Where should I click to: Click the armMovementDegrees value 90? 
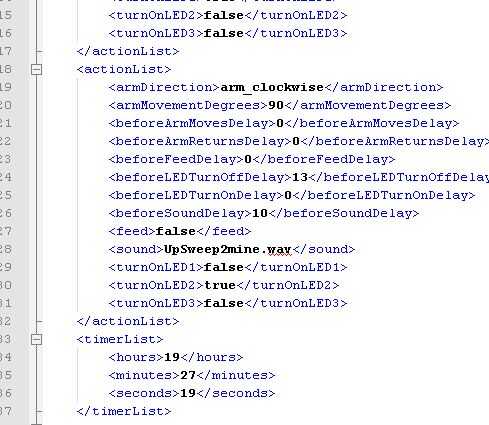point(276,105)
